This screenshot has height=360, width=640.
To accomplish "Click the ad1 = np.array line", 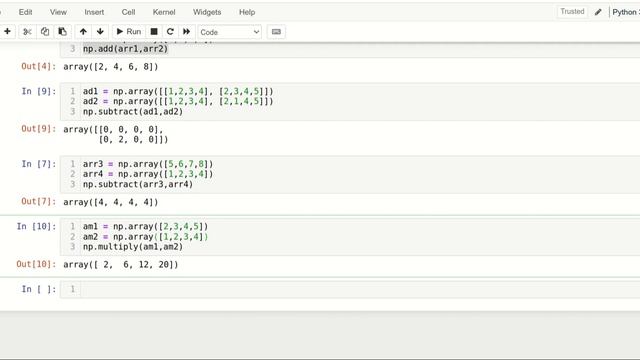I will click(178, 91).
